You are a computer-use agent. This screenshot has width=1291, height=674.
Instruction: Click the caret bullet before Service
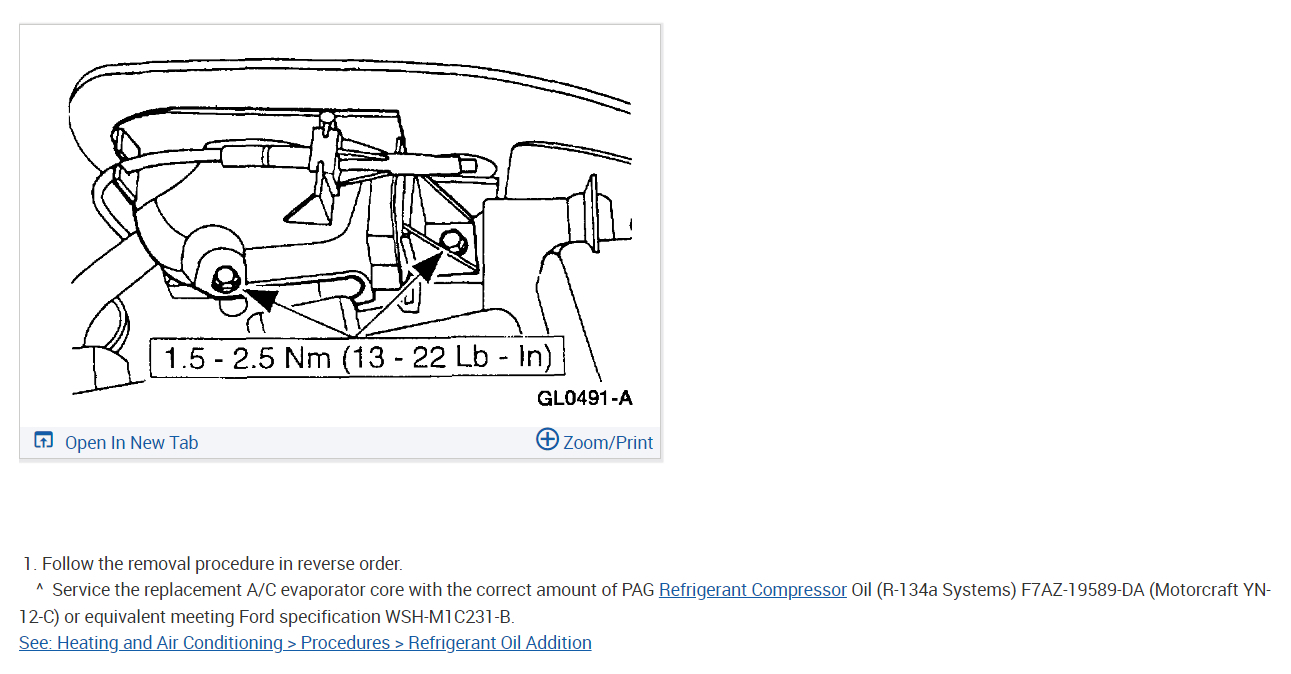[39, 590]
